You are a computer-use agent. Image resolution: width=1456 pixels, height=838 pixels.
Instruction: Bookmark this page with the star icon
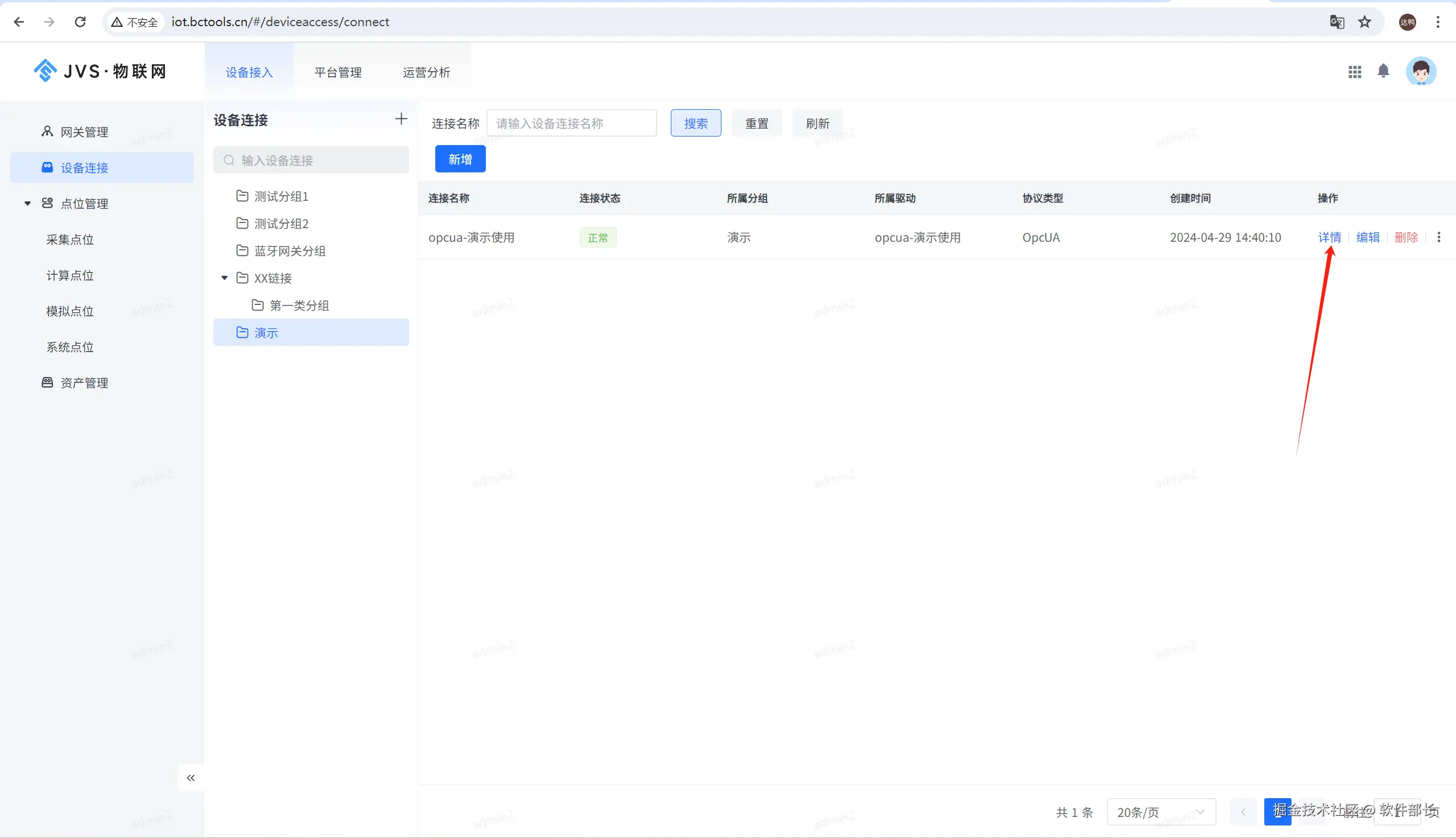click(1364, 22)
